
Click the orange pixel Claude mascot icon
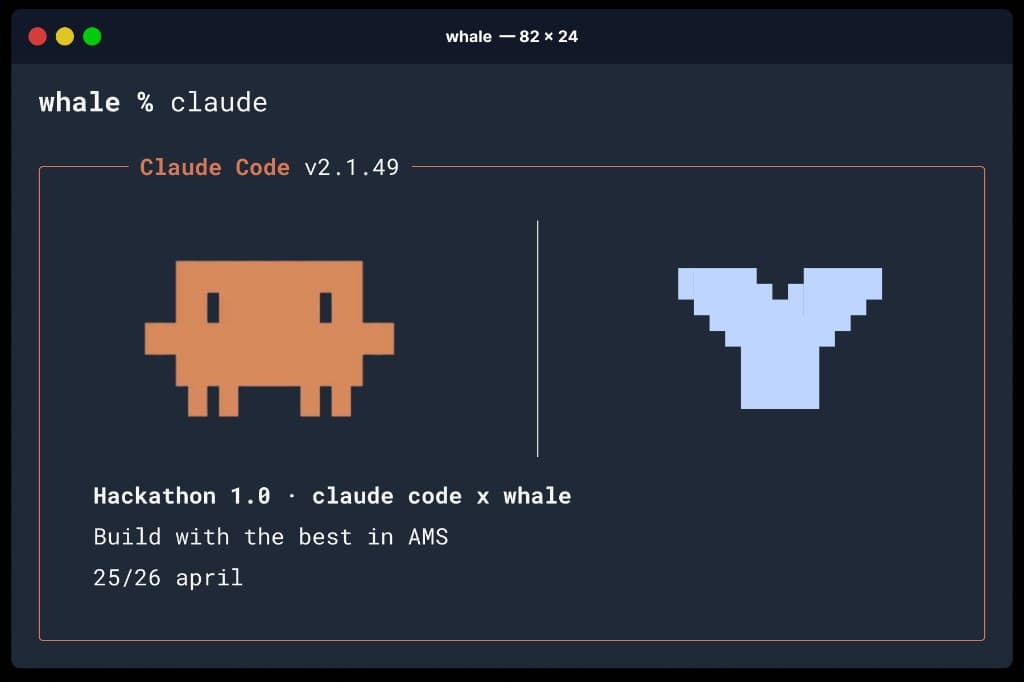click(269, 338)
